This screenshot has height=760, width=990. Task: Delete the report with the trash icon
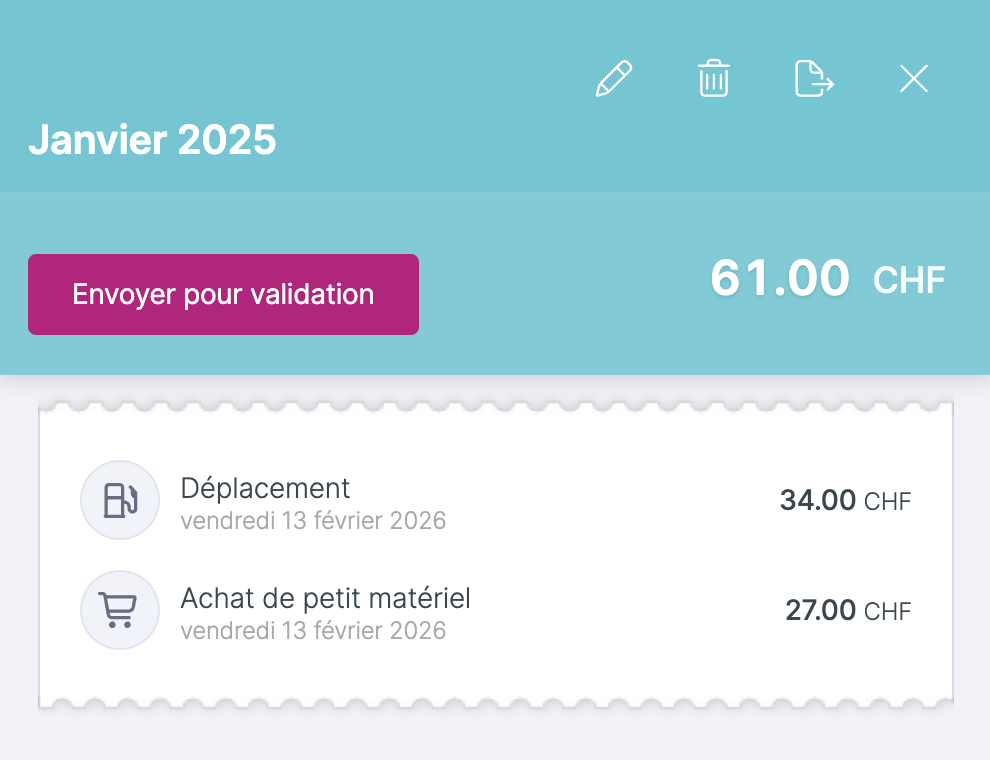coord(713,79)
